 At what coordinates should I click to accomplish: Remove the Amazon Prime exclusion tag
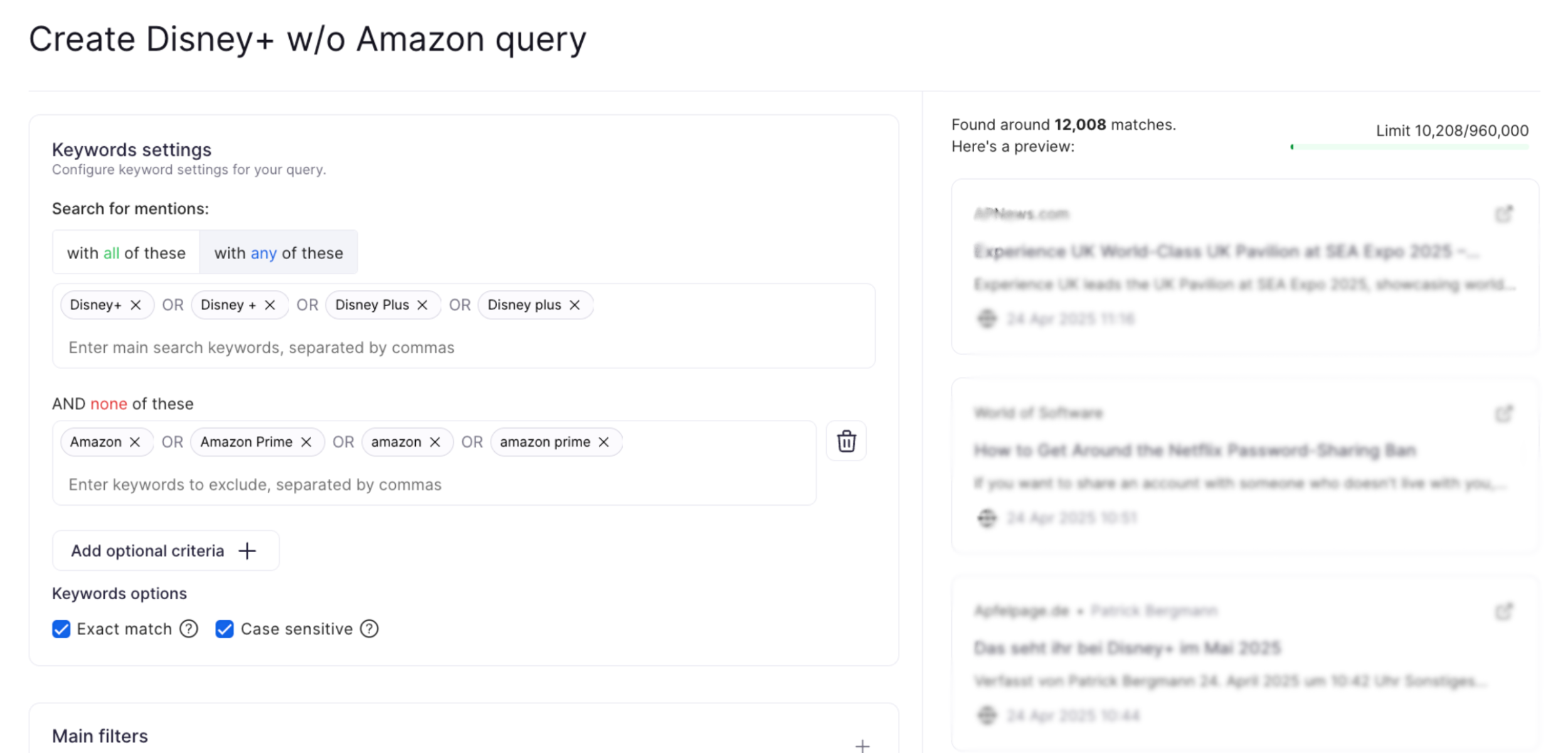[x=306, y=442]
